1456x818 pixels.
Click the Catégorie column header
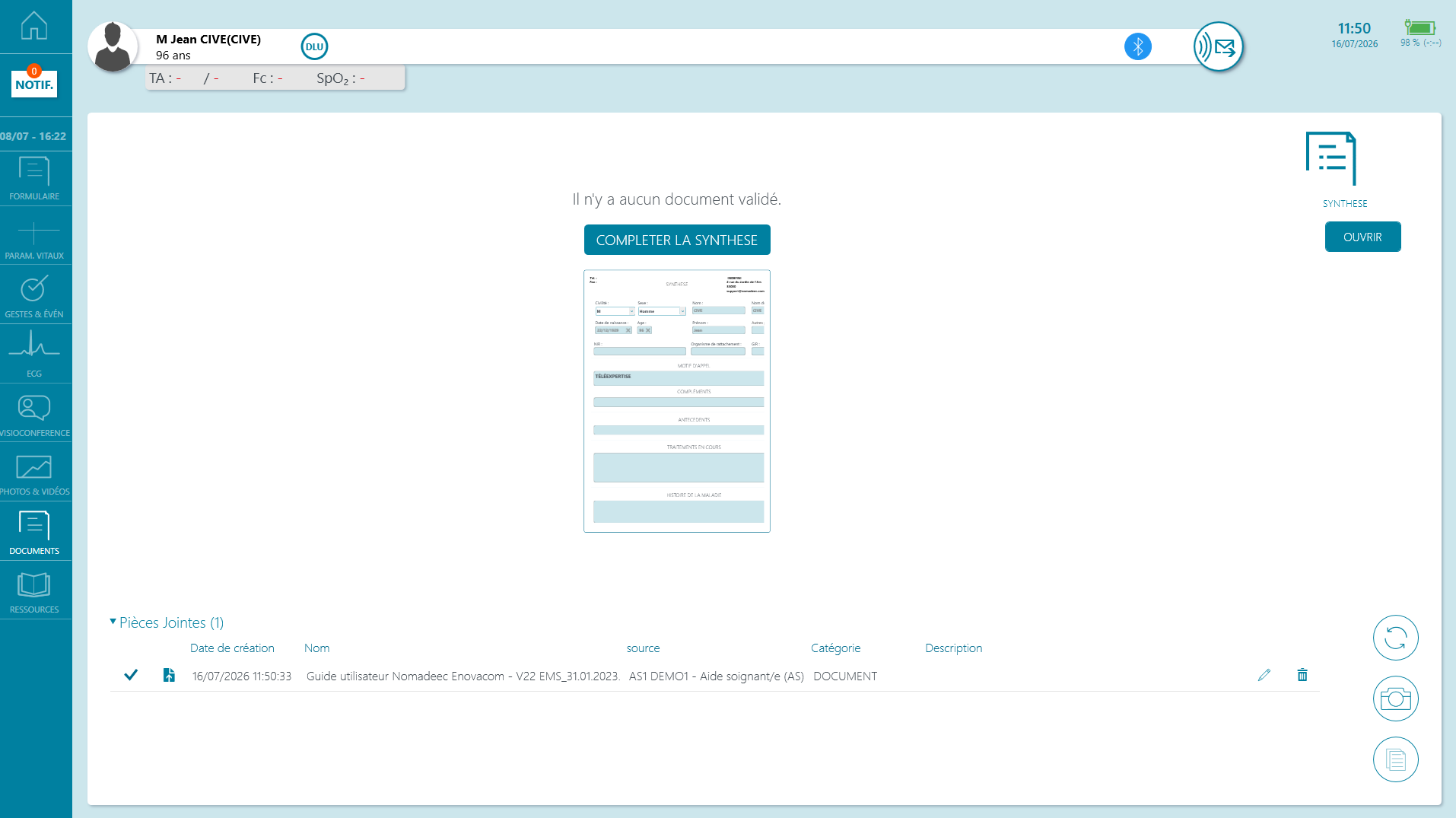coord(835,648)
